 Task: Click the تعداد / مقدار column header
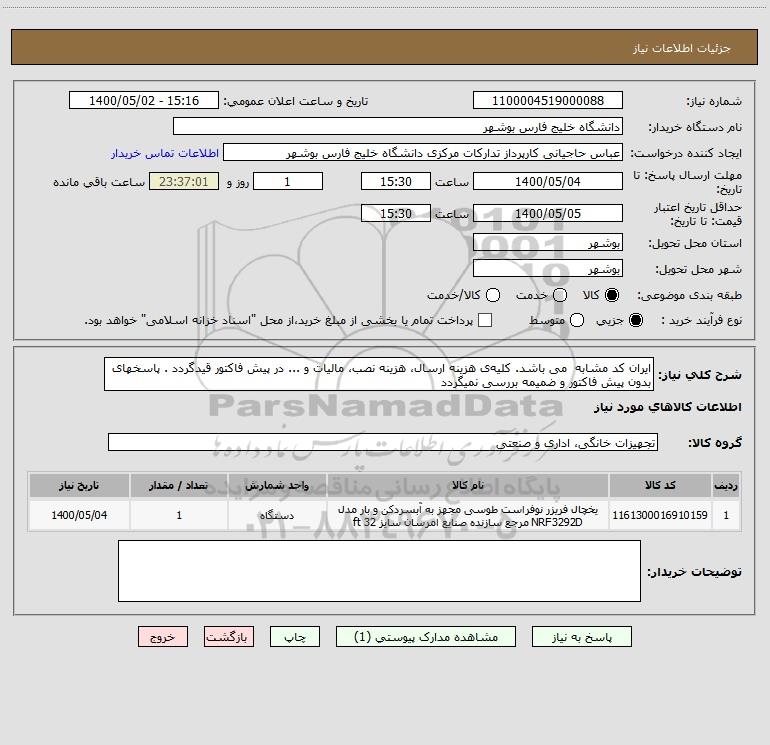(179, 485)
